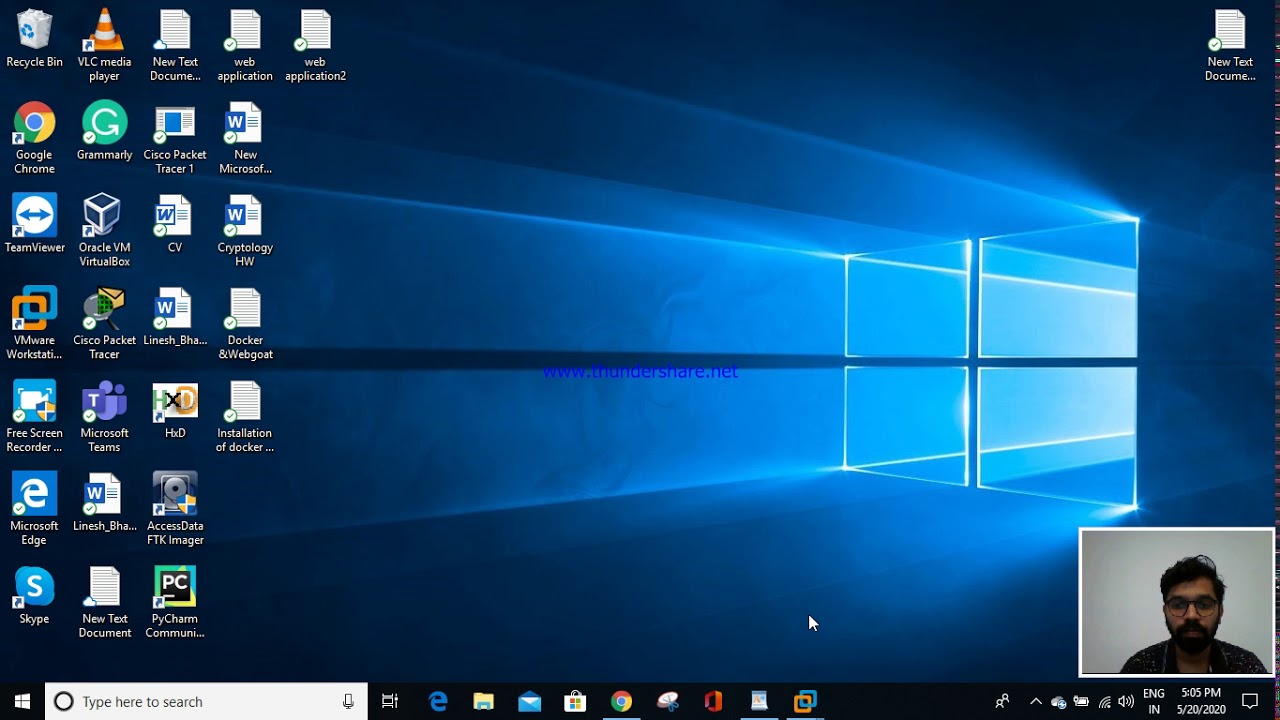Select the TeamViewer desktop shortcut
1280x720 pixels.
[34, 225]
